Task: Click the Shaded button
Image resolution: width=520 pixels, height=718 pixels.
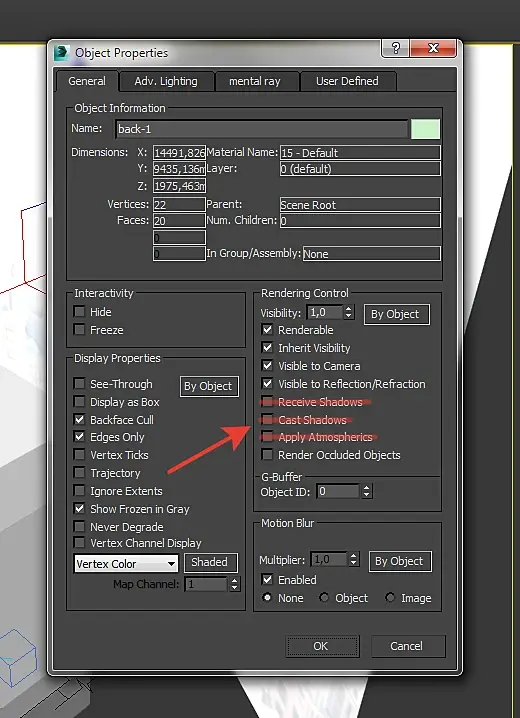Action: point(211,562)
